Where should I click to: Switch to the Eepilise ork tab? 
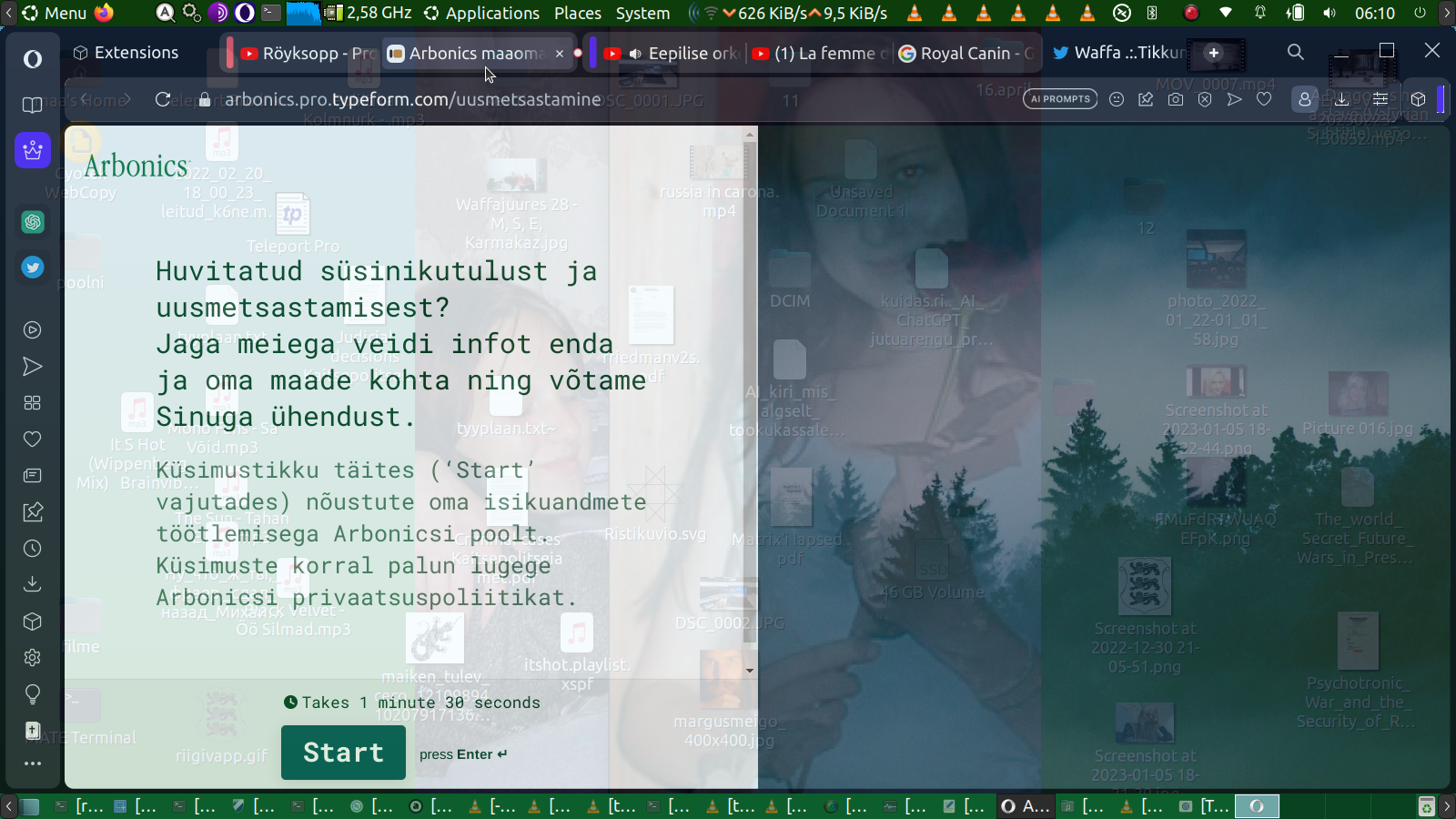pos(673,54)
